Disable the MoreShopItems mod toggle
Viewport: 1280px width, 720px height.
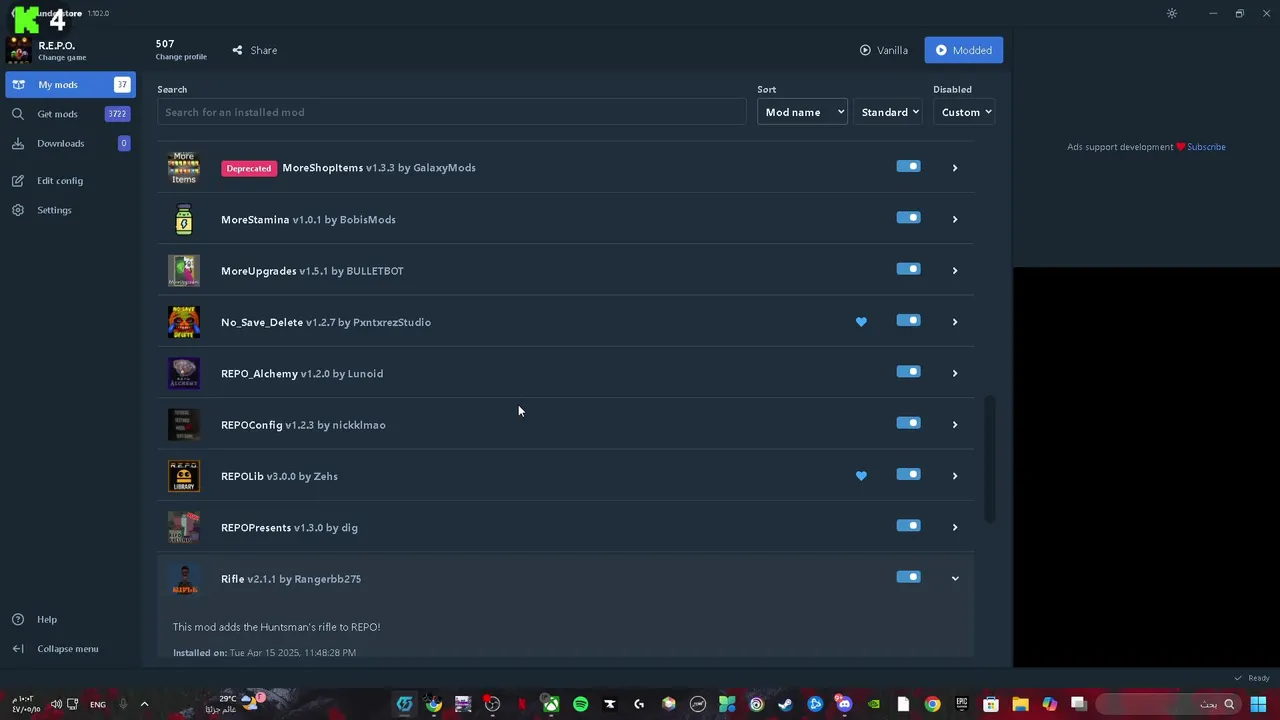click(x=908, y=166)
